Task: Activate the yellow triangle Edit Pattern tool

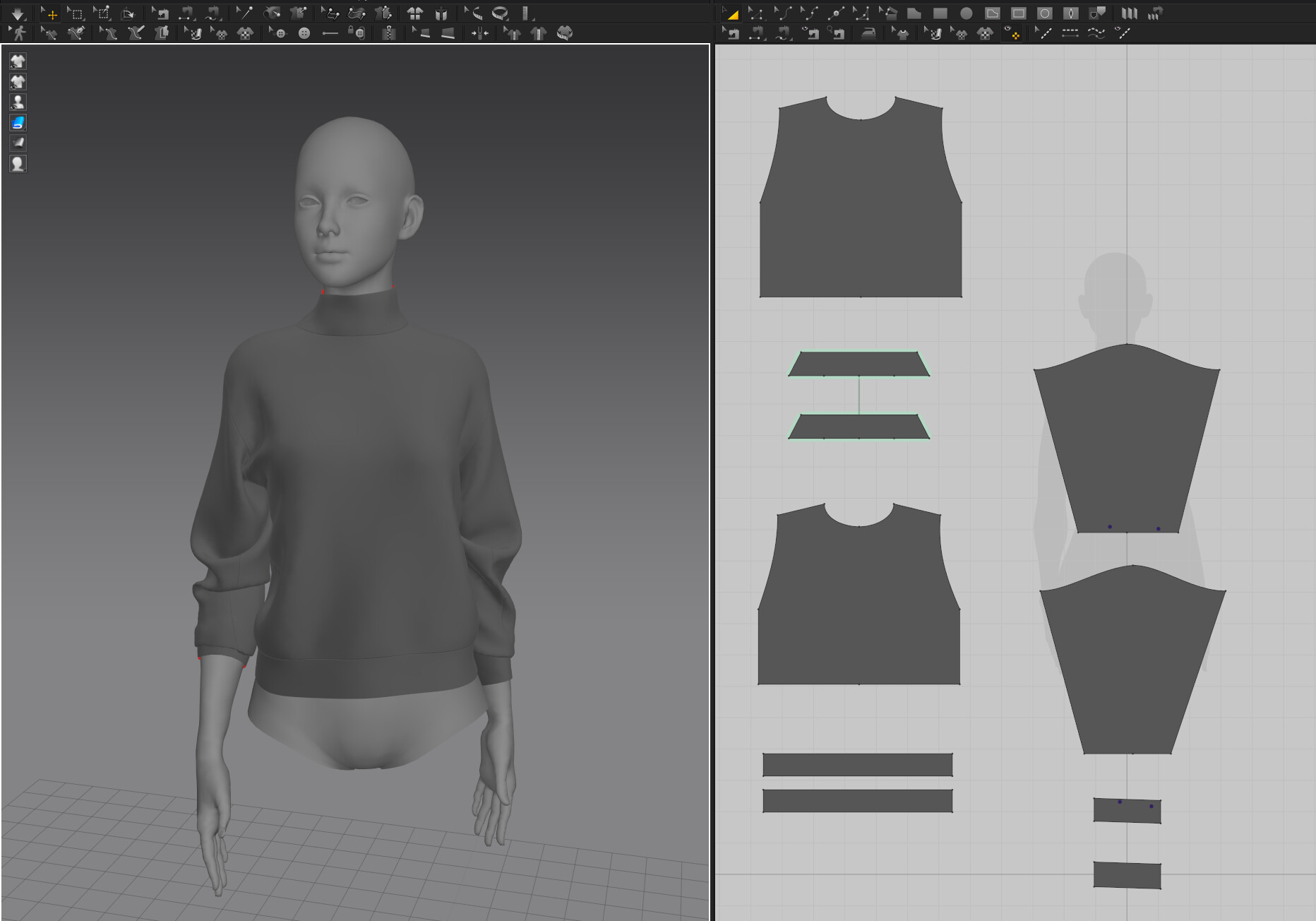Action: tap(730, 13)
